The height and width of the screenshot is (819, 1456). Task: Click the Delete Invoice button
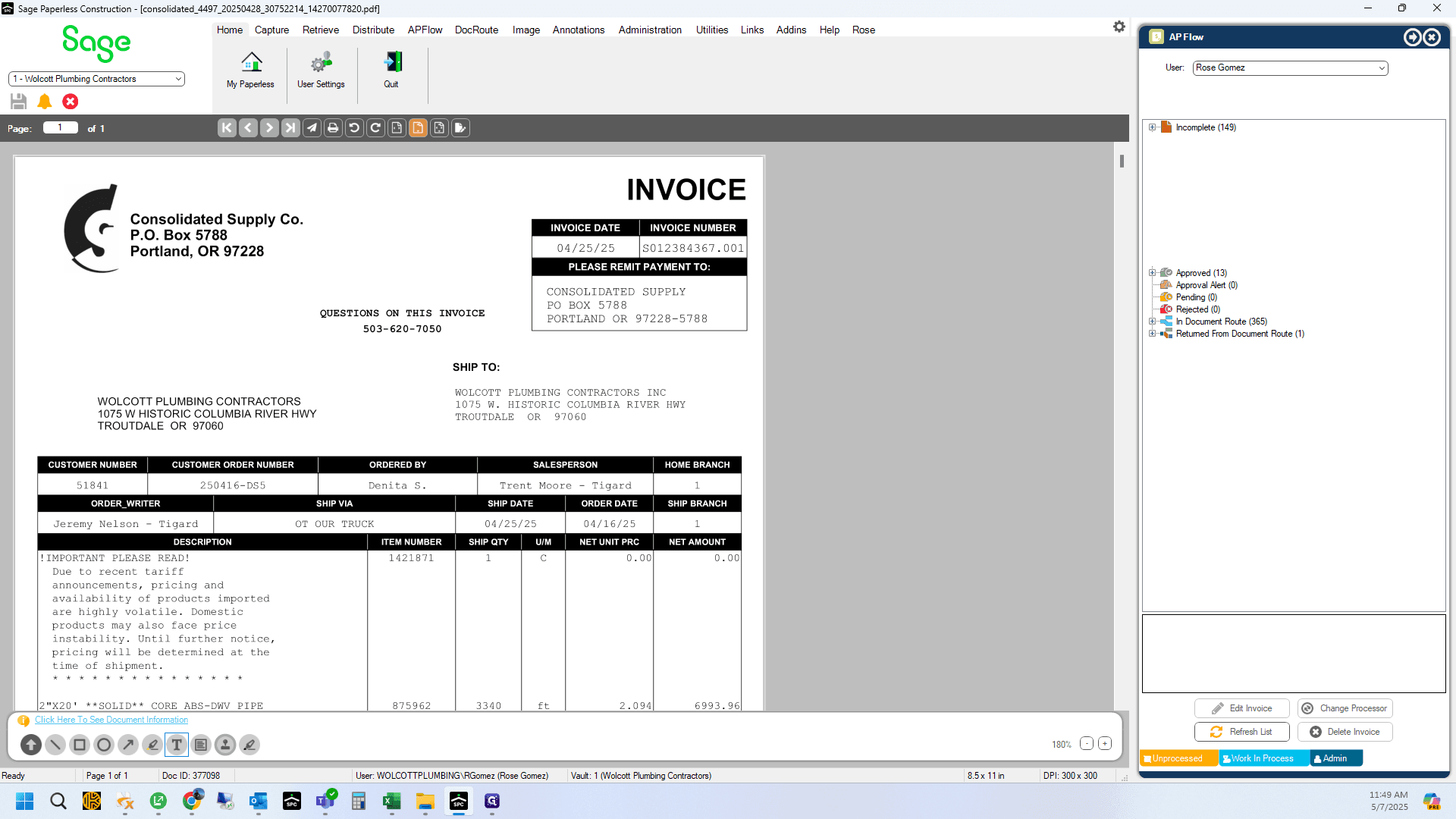point(1345,732)
